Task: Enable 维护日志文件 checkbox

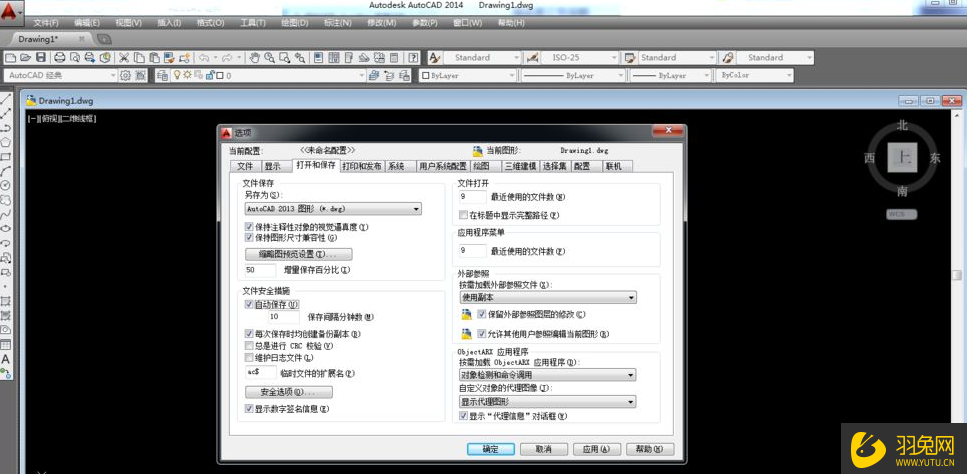Action: [249, 357]
